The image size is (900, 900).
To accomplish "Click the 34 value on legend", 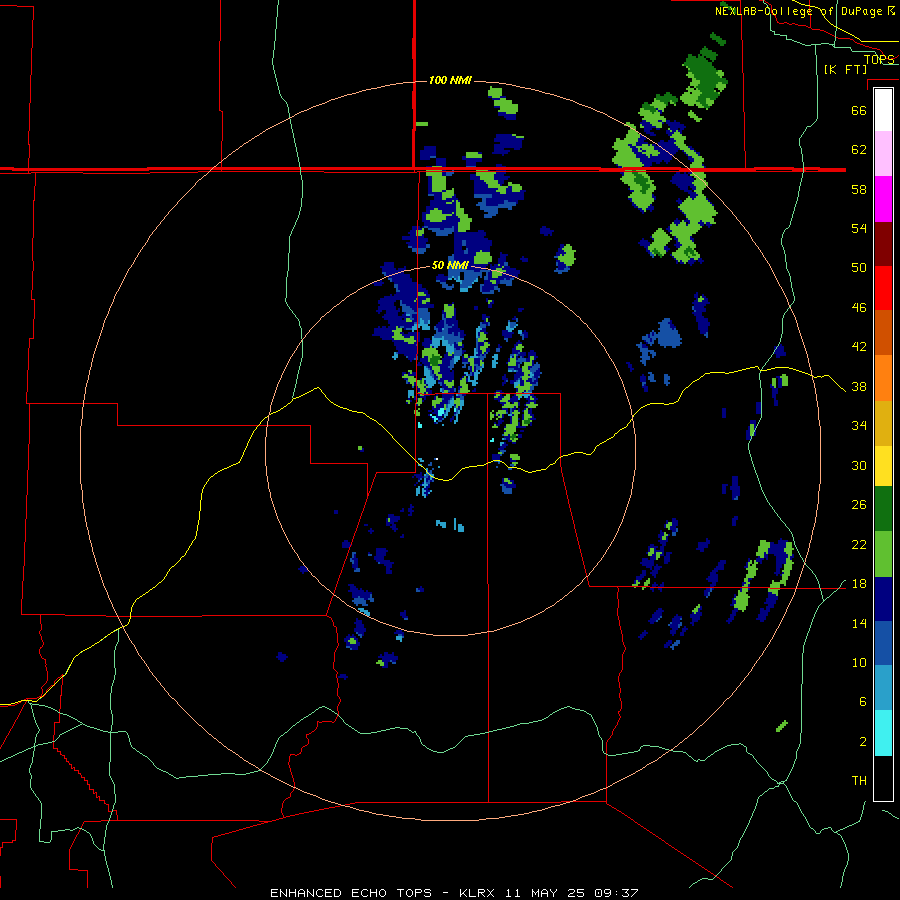I will point(859,426).
